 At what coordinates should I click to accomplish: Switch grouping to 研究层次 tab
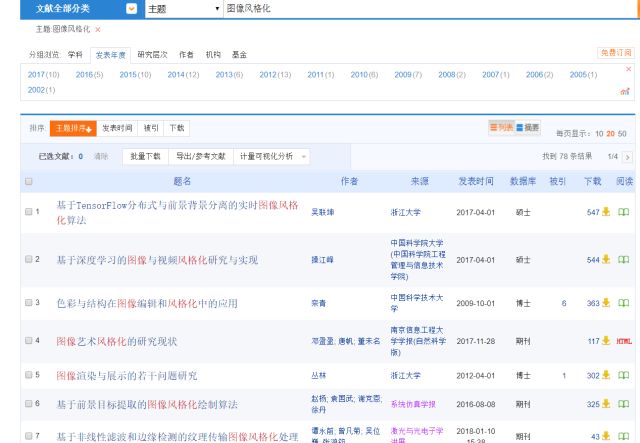[x=152, y=55]
